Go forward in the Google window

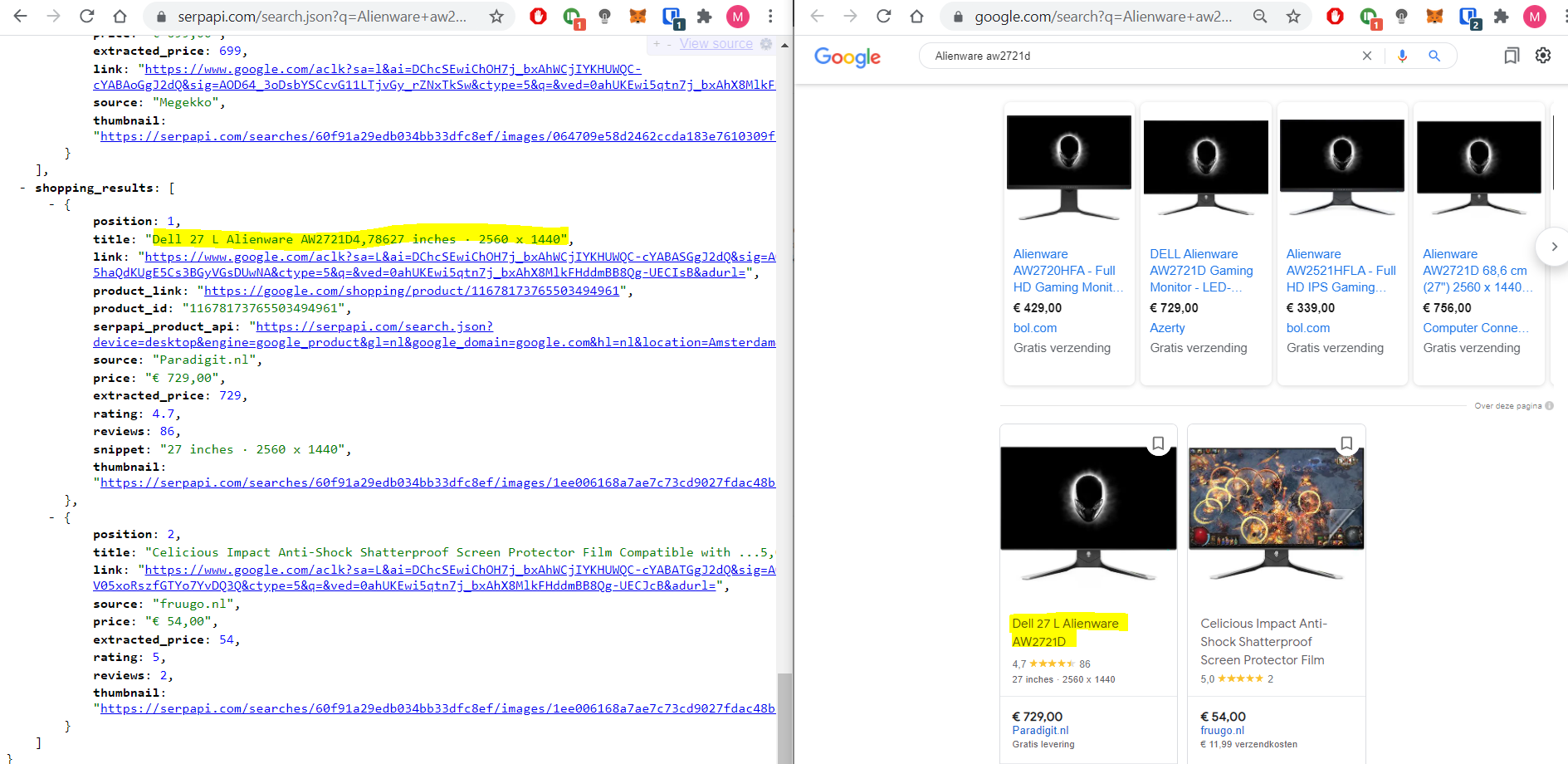pos(850,16)
